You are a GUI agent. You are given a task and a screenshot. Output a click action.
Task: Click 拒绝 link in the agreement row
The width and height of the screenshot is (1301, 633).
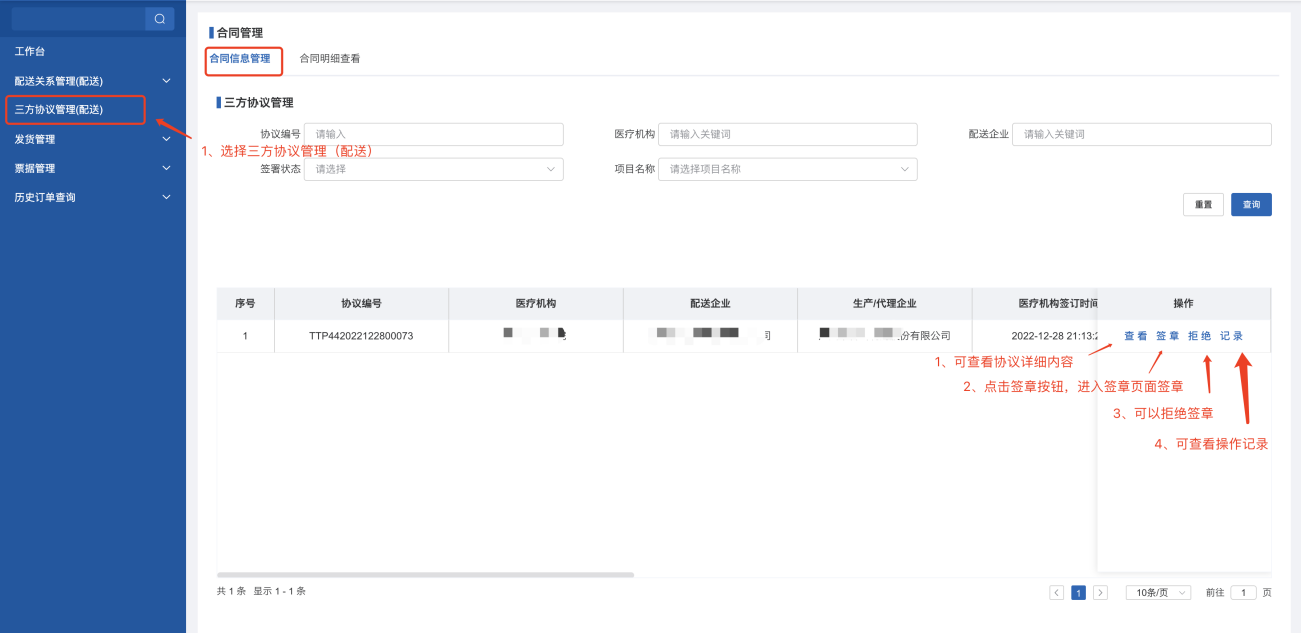(x=1199, y=336)
